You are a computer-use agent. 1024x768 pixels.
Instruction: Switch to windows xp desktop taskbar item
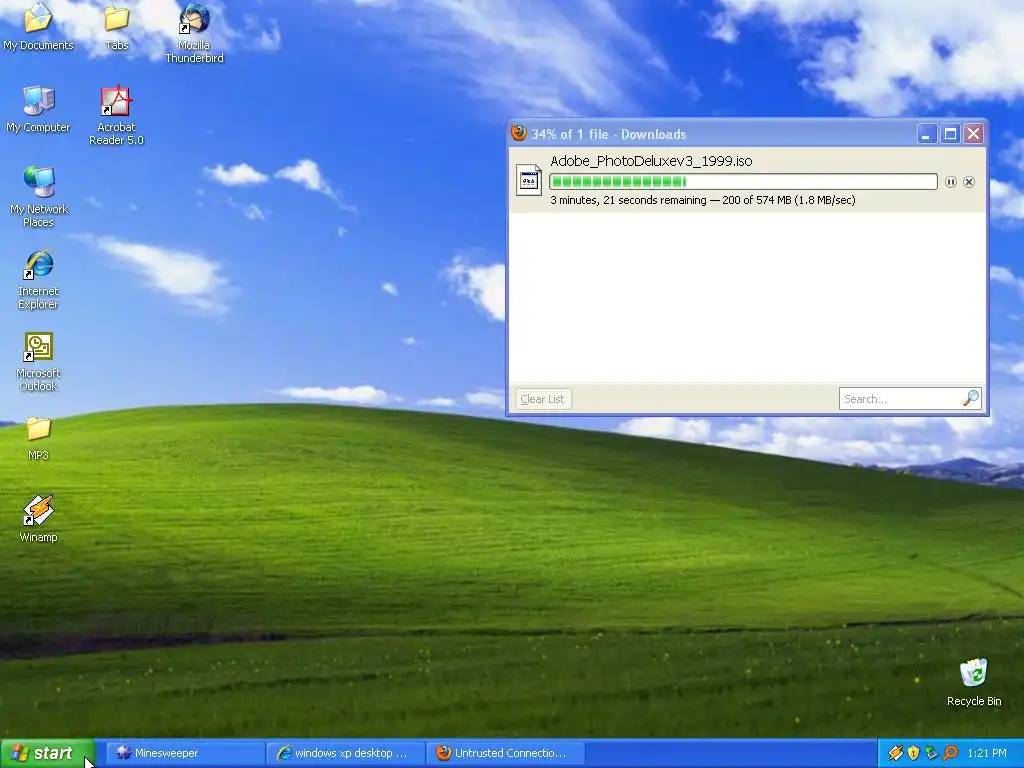coord(346,753)
